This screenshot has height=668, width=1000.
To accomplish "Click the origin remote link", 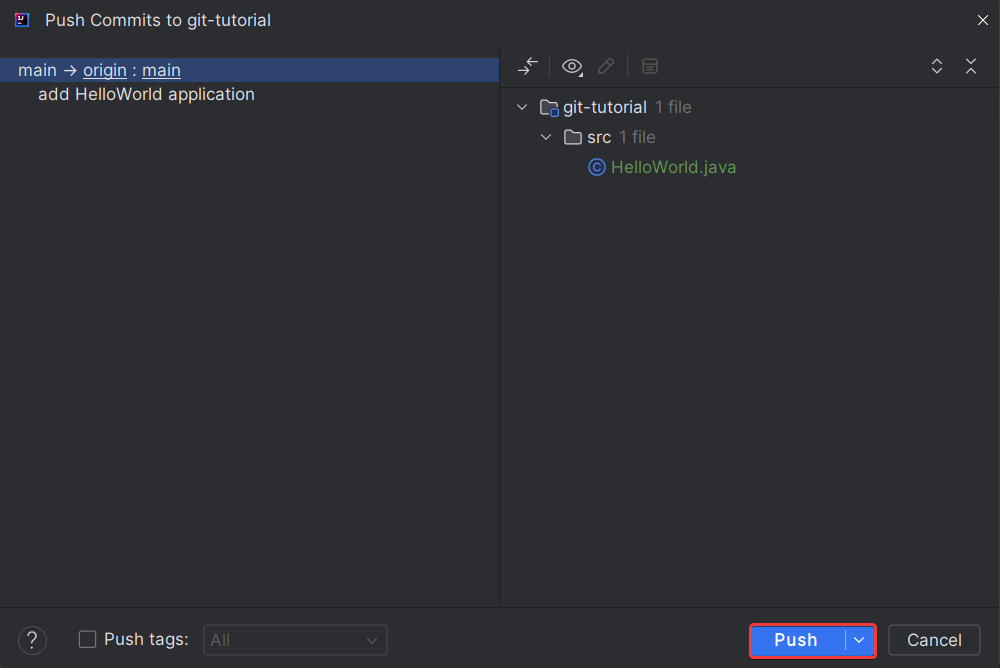I will [x=104, y=70].
